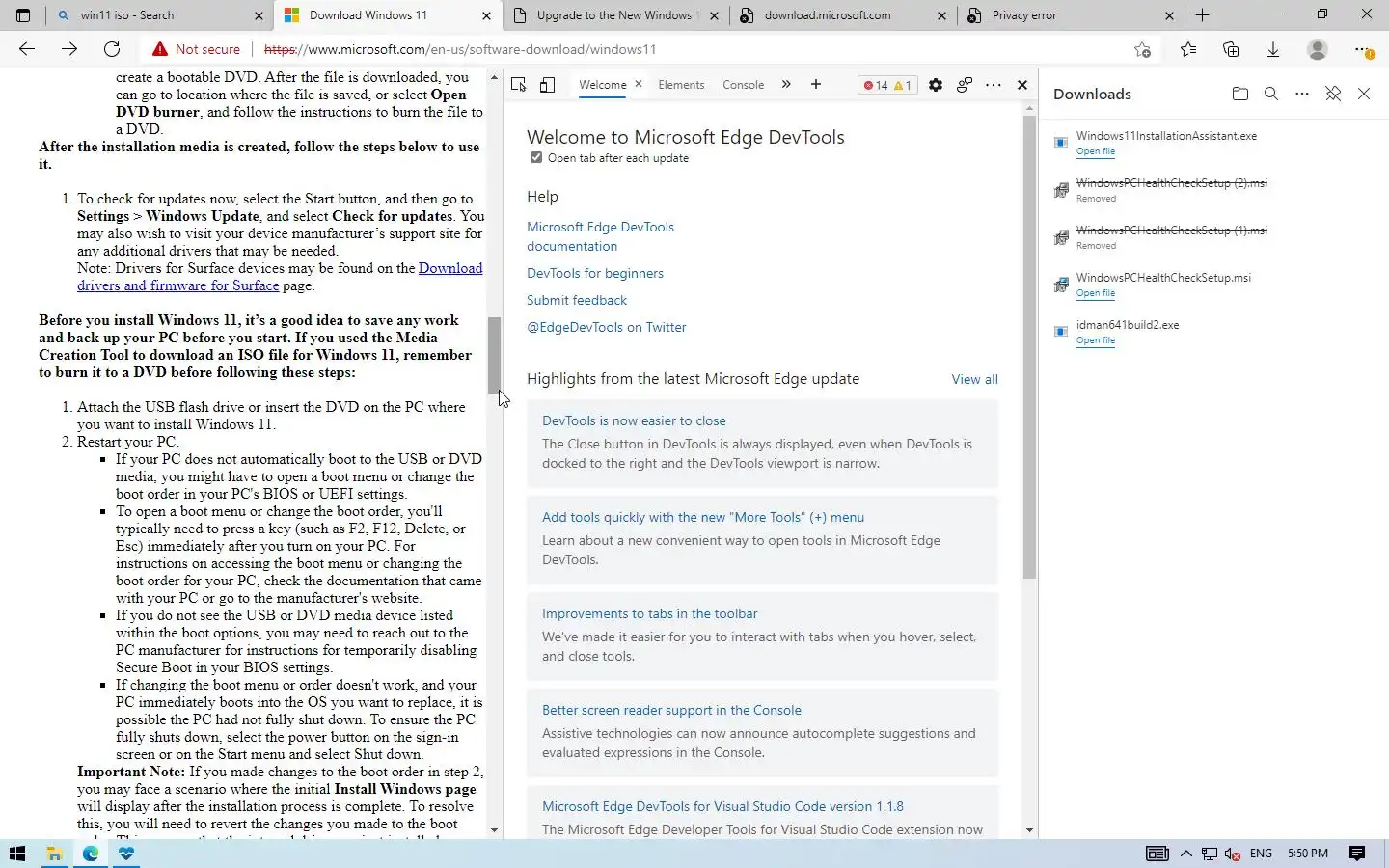1389x868 pixels.
Task: Open DevTools is now easier to close
Action: point(634,420)
